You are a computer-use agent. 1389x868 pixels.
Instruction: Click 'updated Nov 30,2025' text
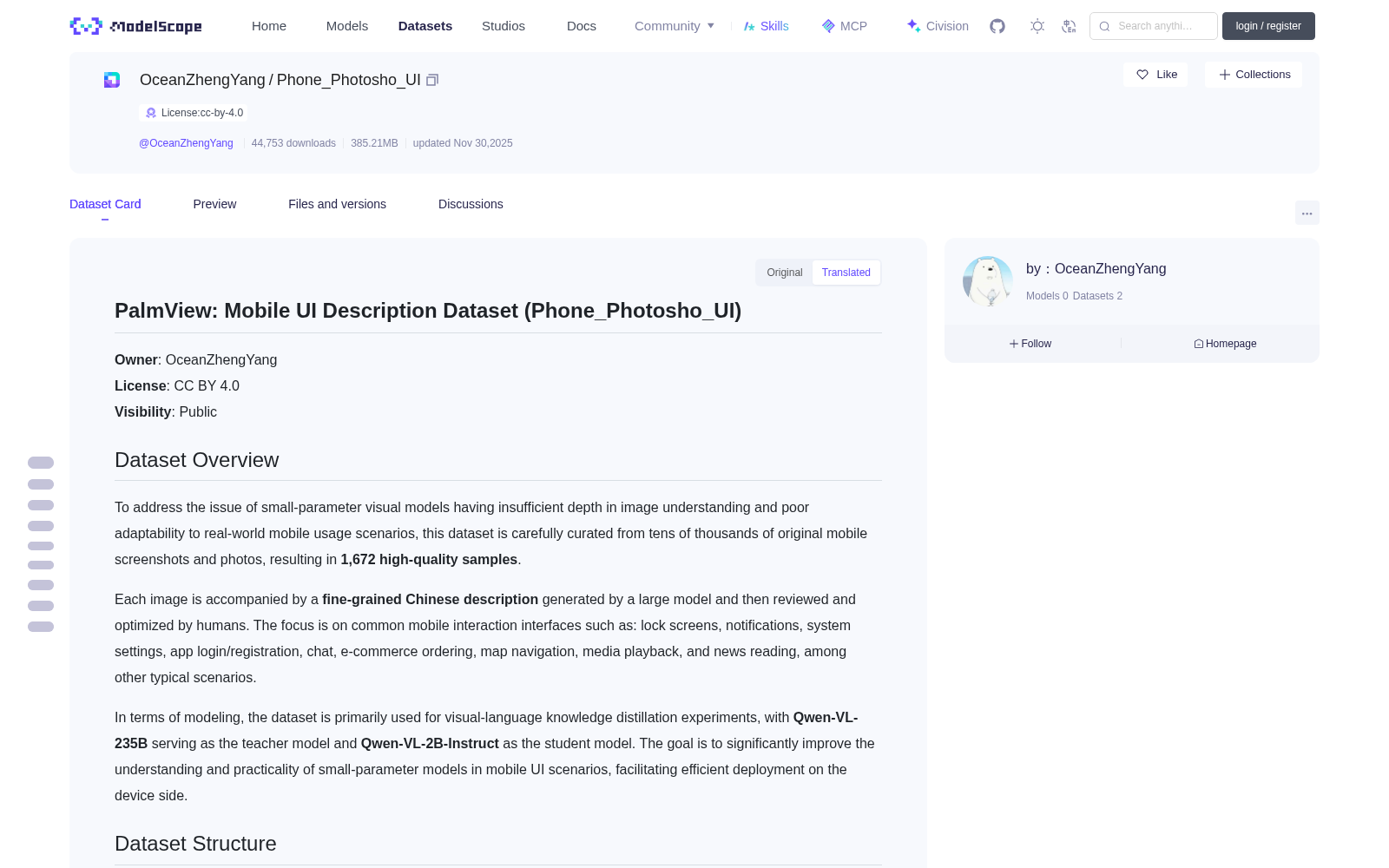[463, 143]
